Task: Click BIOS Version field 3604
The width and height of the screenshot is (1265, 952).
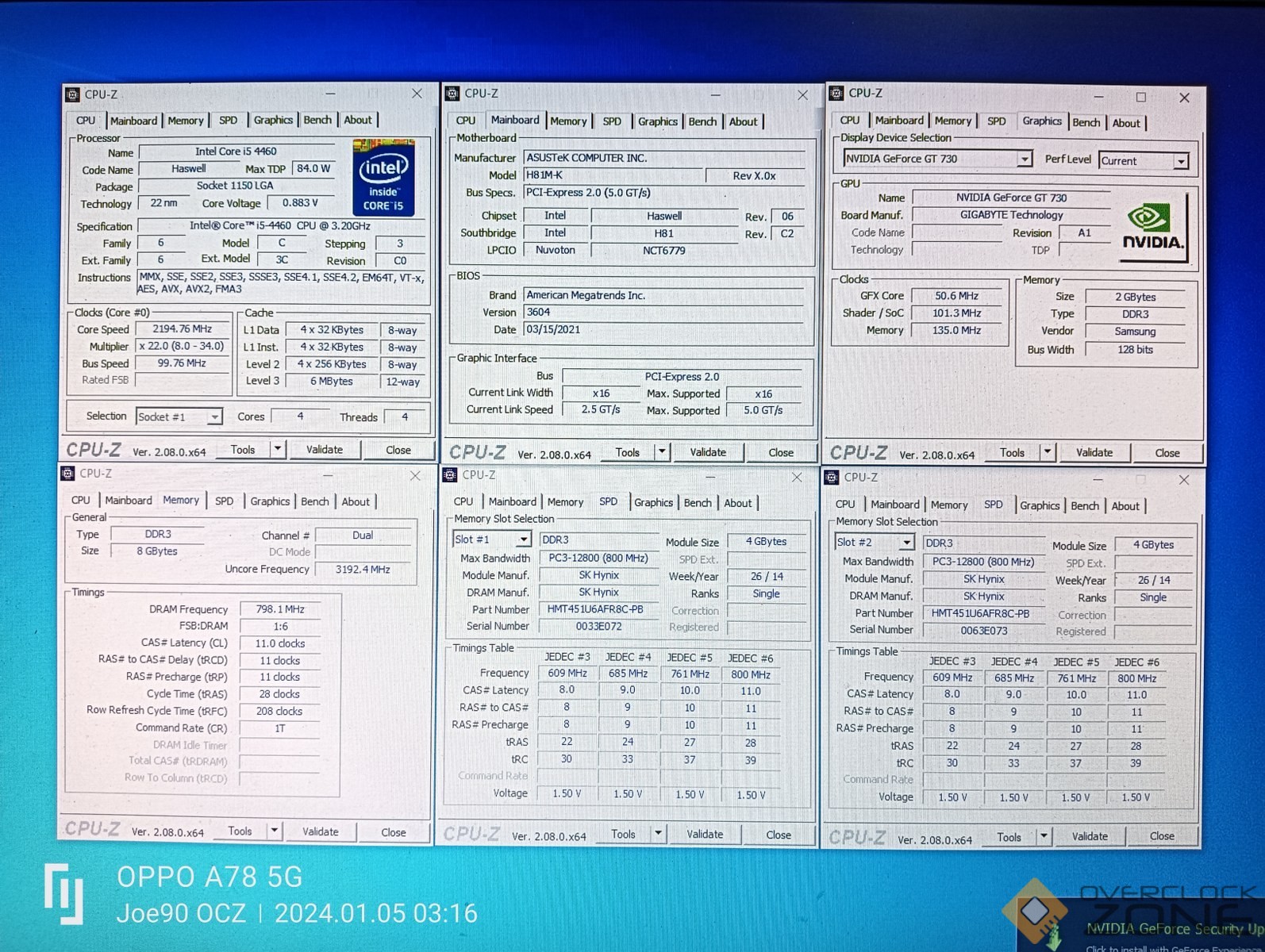Action: 665,312
